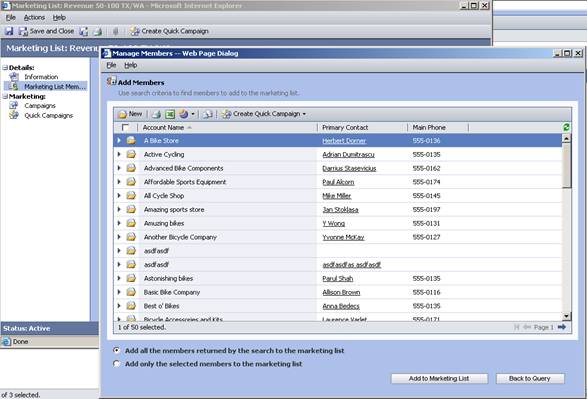
Task: Click the green refresh grid icon
Action: 566,127
